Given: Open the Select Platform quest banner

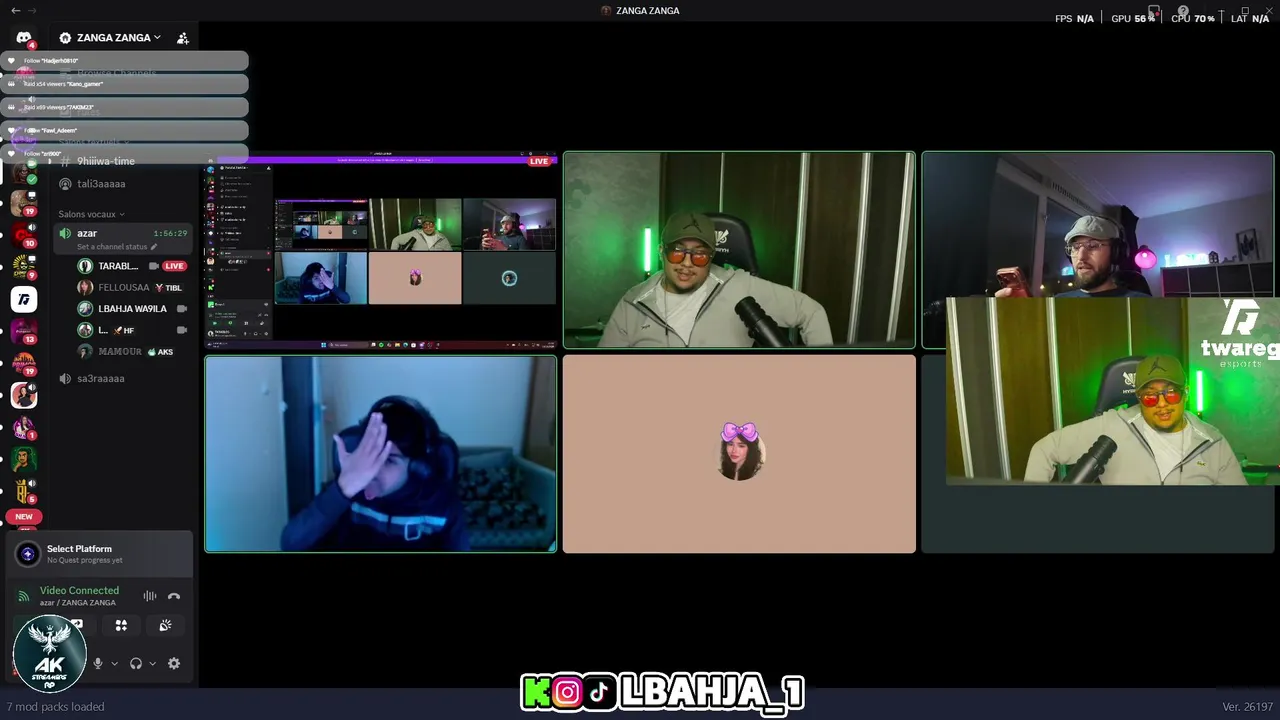Looking at the screenshot, I should 100,554.
